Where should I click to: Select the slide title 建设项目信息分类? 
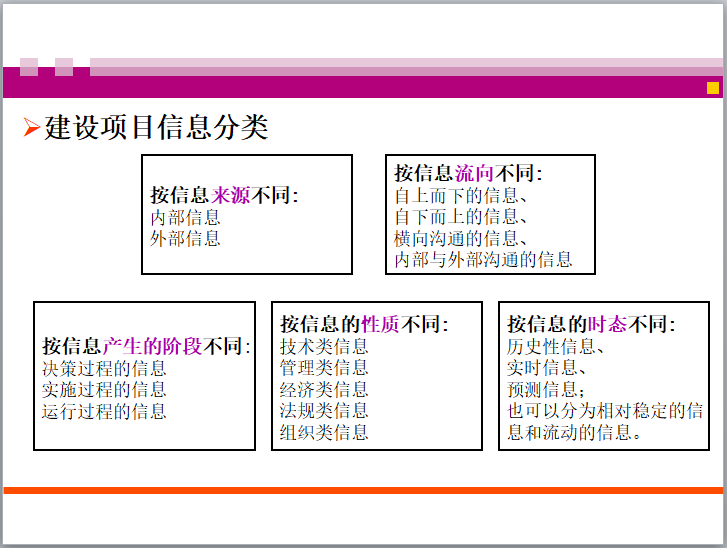[x=156, y=128]
